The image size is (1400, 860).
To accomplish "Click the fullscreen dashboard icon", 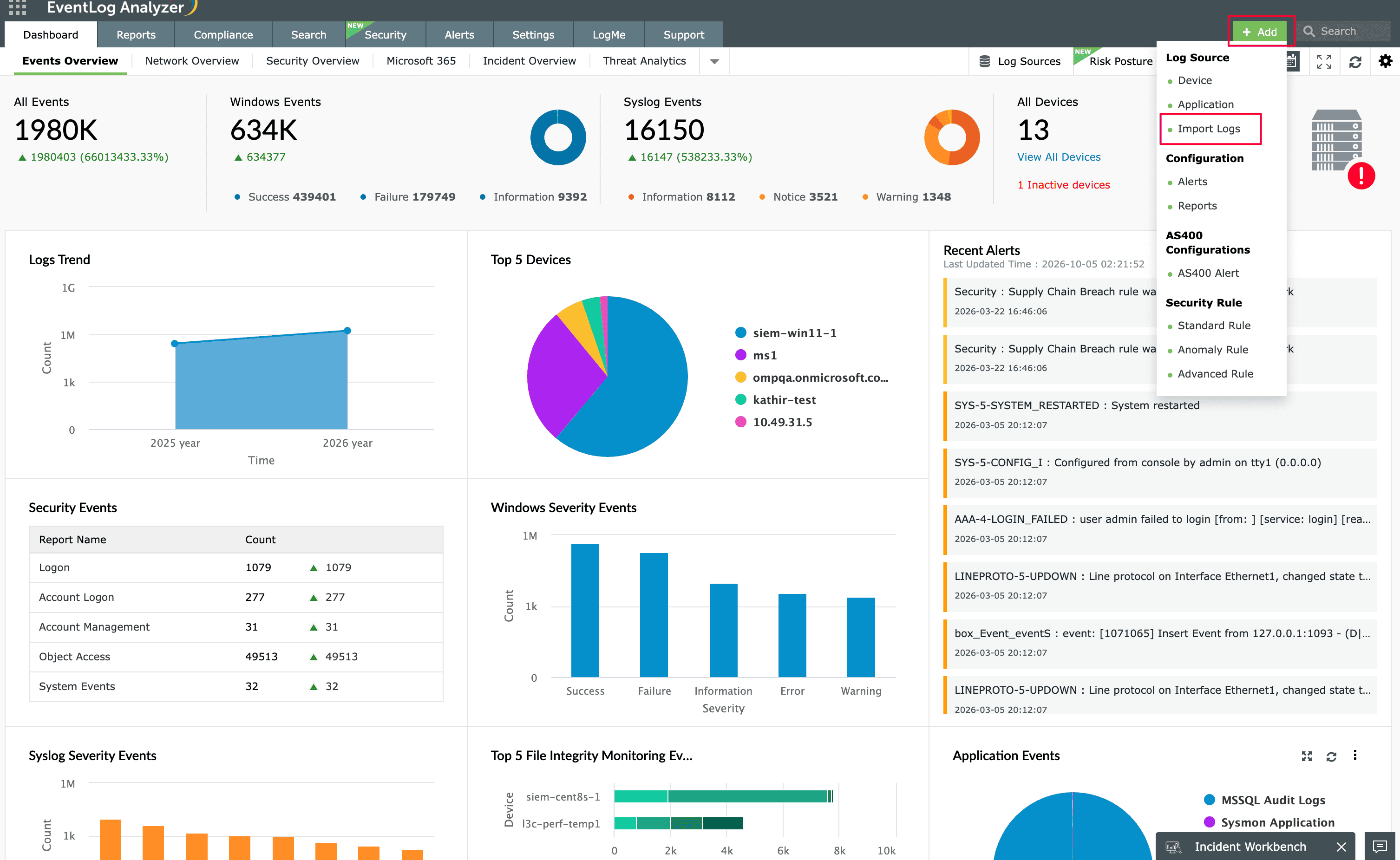I will 1324,61.
